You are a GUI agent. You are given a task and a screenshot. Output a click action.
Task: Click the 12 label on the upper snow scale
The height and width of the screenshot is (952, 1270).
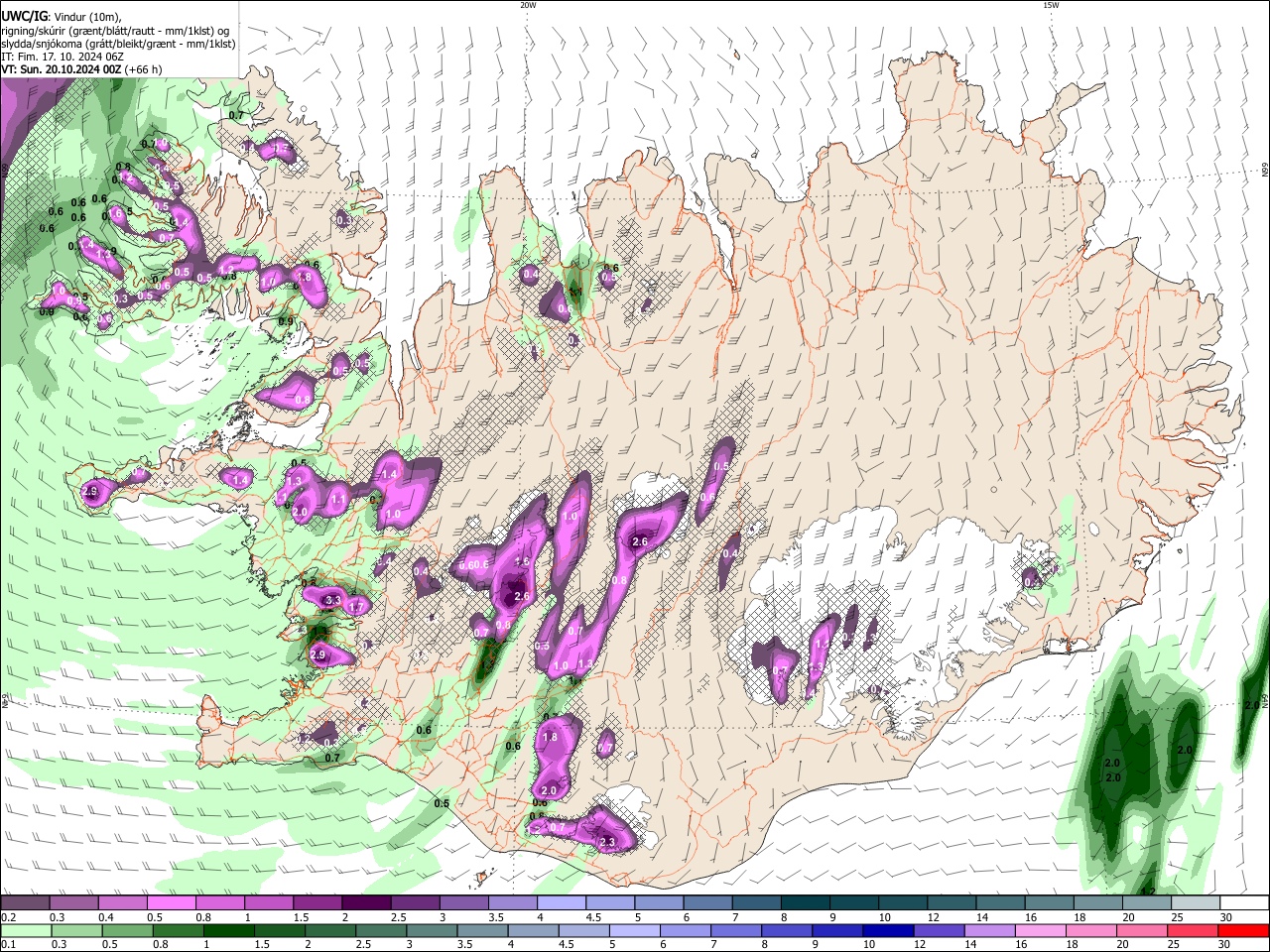[x=934, y=917]
